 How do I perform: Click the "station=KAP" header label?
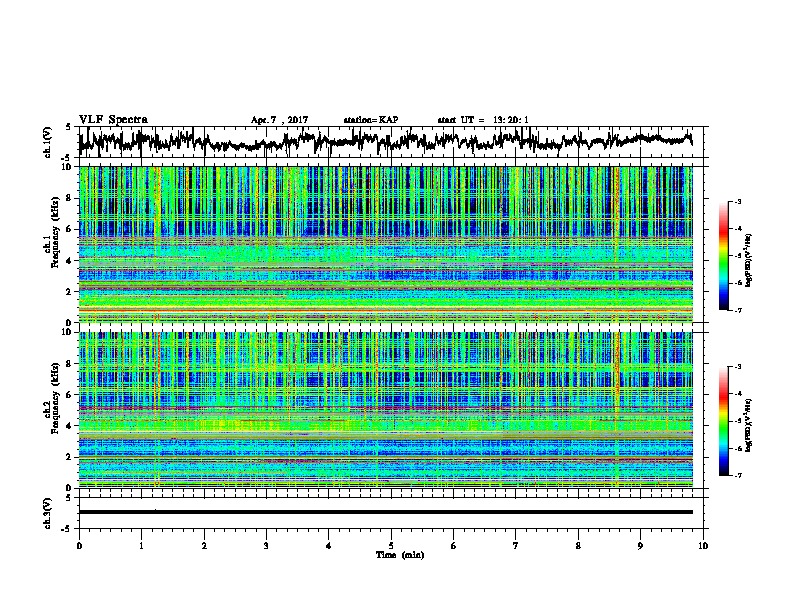pyautogui.click(x=371, y=120)
